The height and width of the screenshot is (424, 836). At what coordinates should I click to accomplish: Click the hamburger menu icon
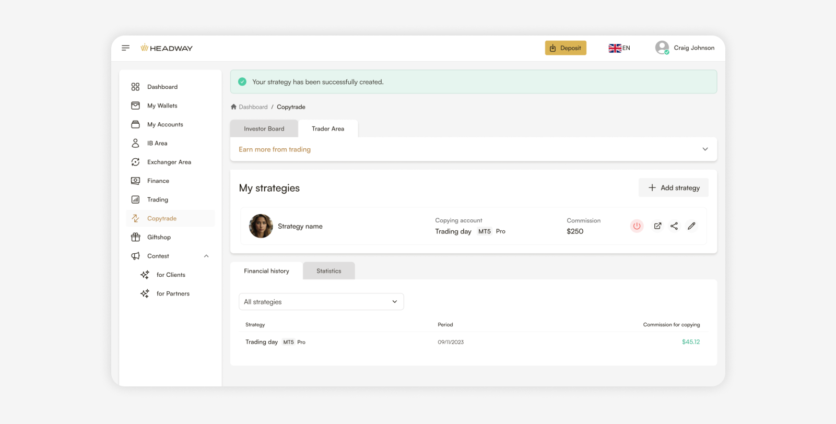(x=126, y=48)
